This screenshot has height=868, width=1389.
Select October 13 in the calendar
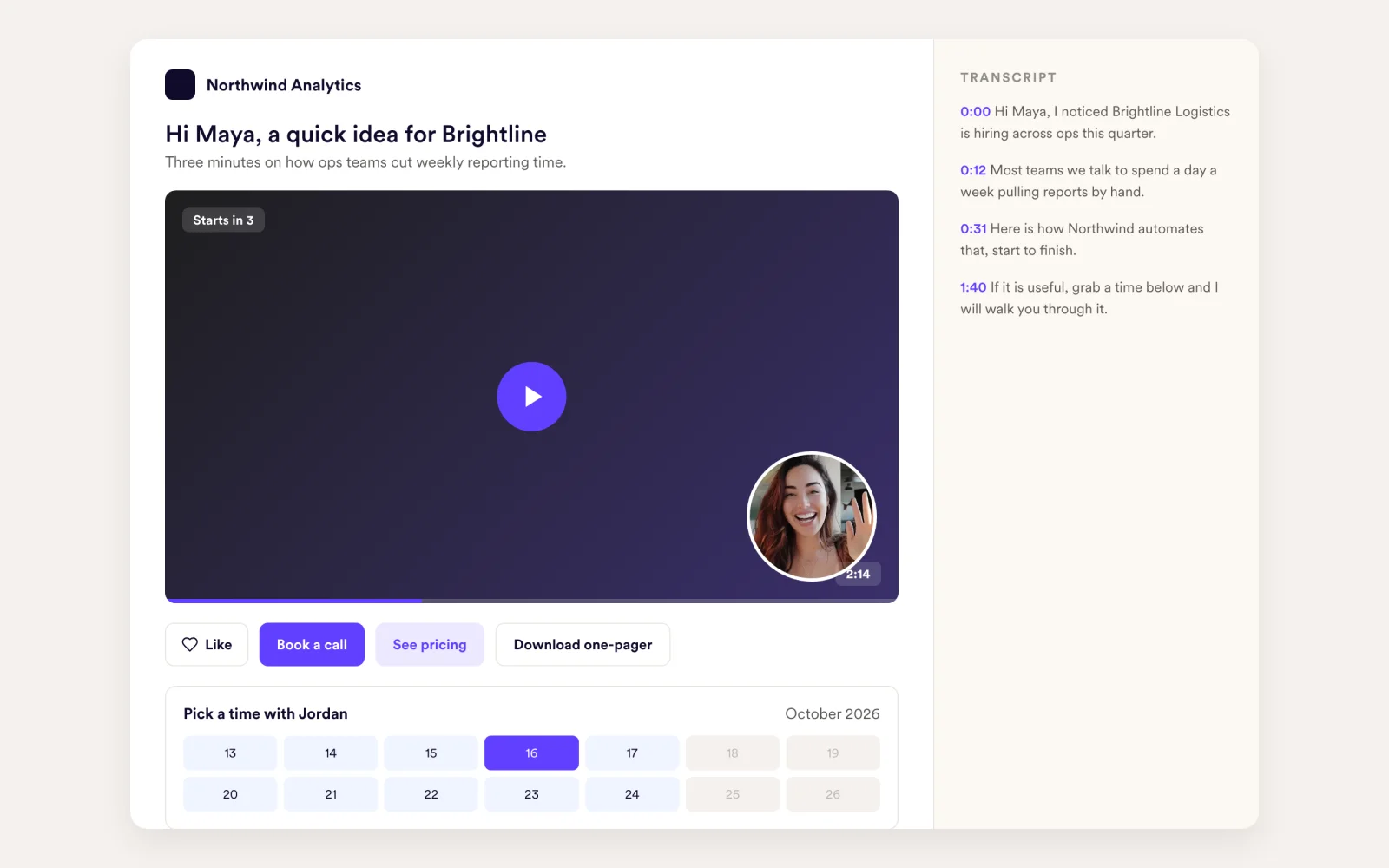click(x=230, y=753)
